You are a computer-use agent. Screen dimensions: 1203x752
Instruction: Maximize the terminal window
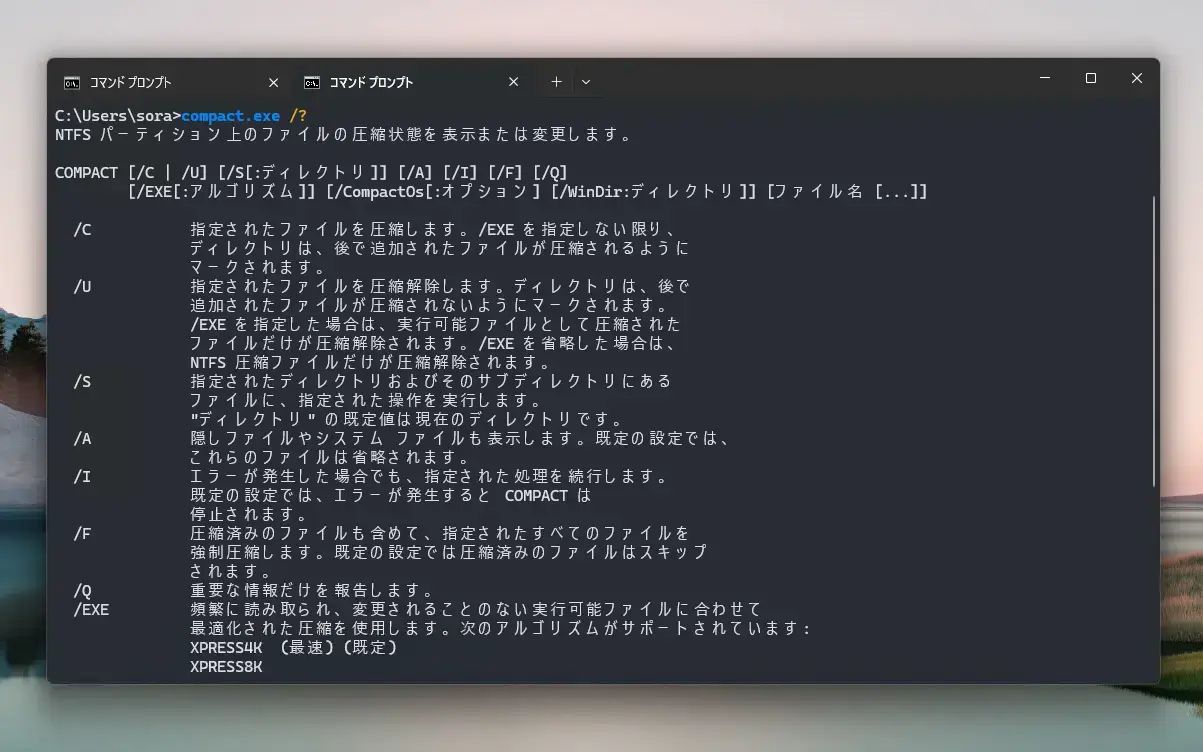point(1090,78)
